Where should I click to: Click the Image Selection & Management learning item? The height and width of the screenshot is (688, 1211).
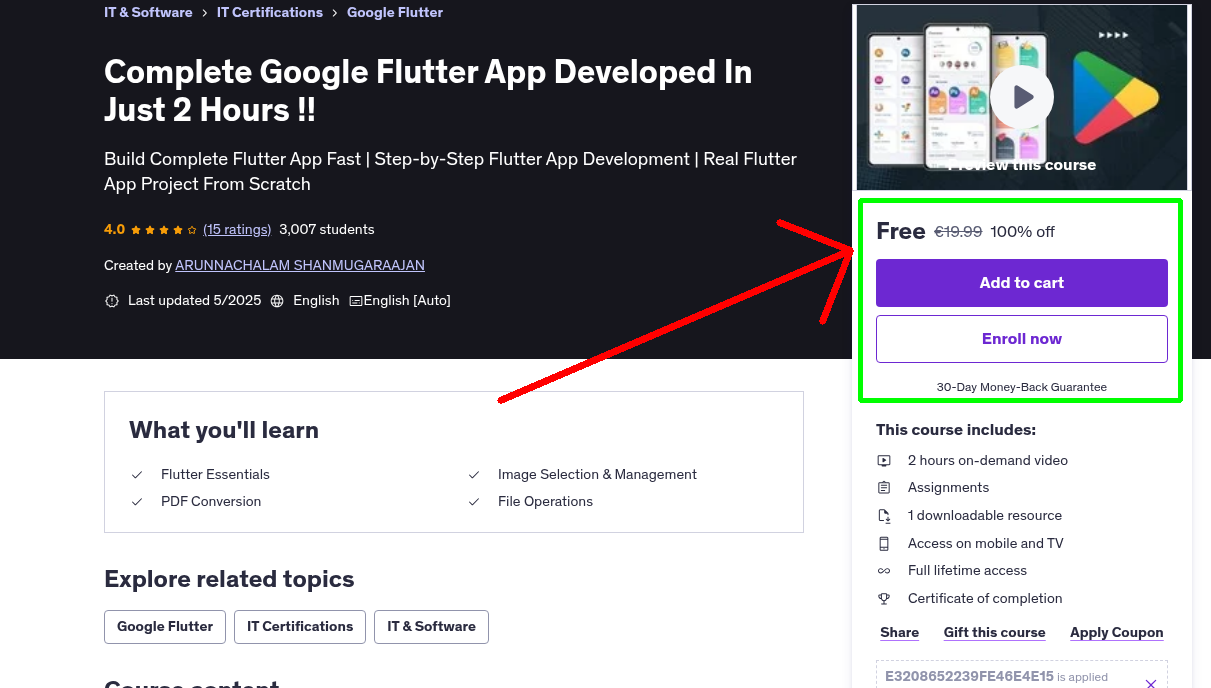pyautogui.click(x=597, y=475)
